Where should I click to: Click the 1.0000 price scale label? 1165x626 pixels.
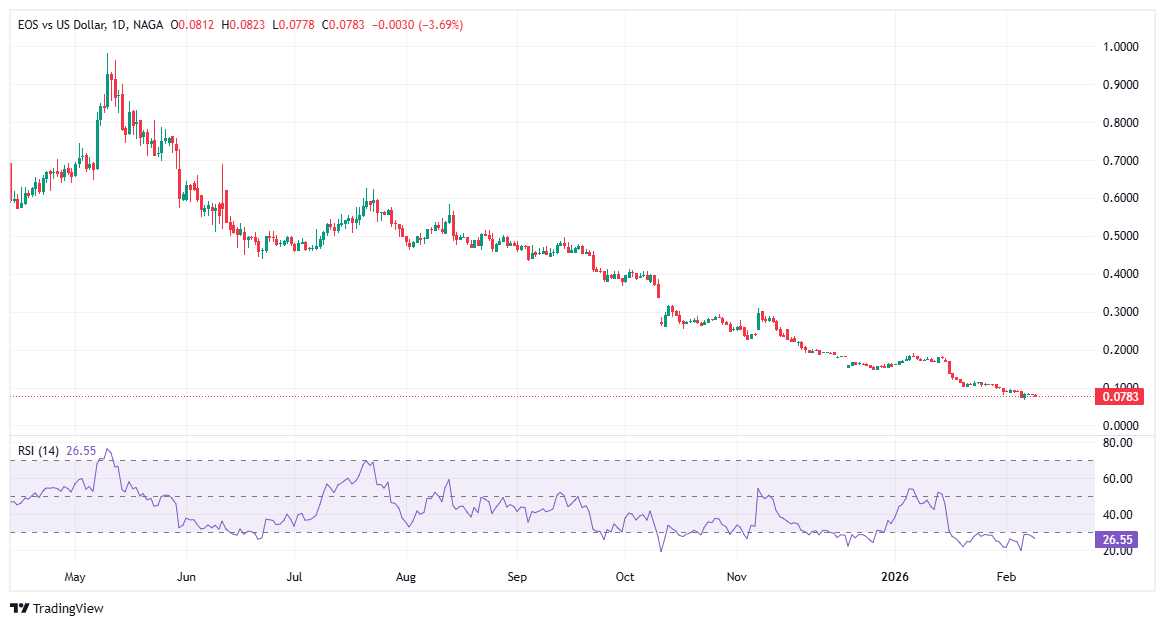[x=1122, y=46]
